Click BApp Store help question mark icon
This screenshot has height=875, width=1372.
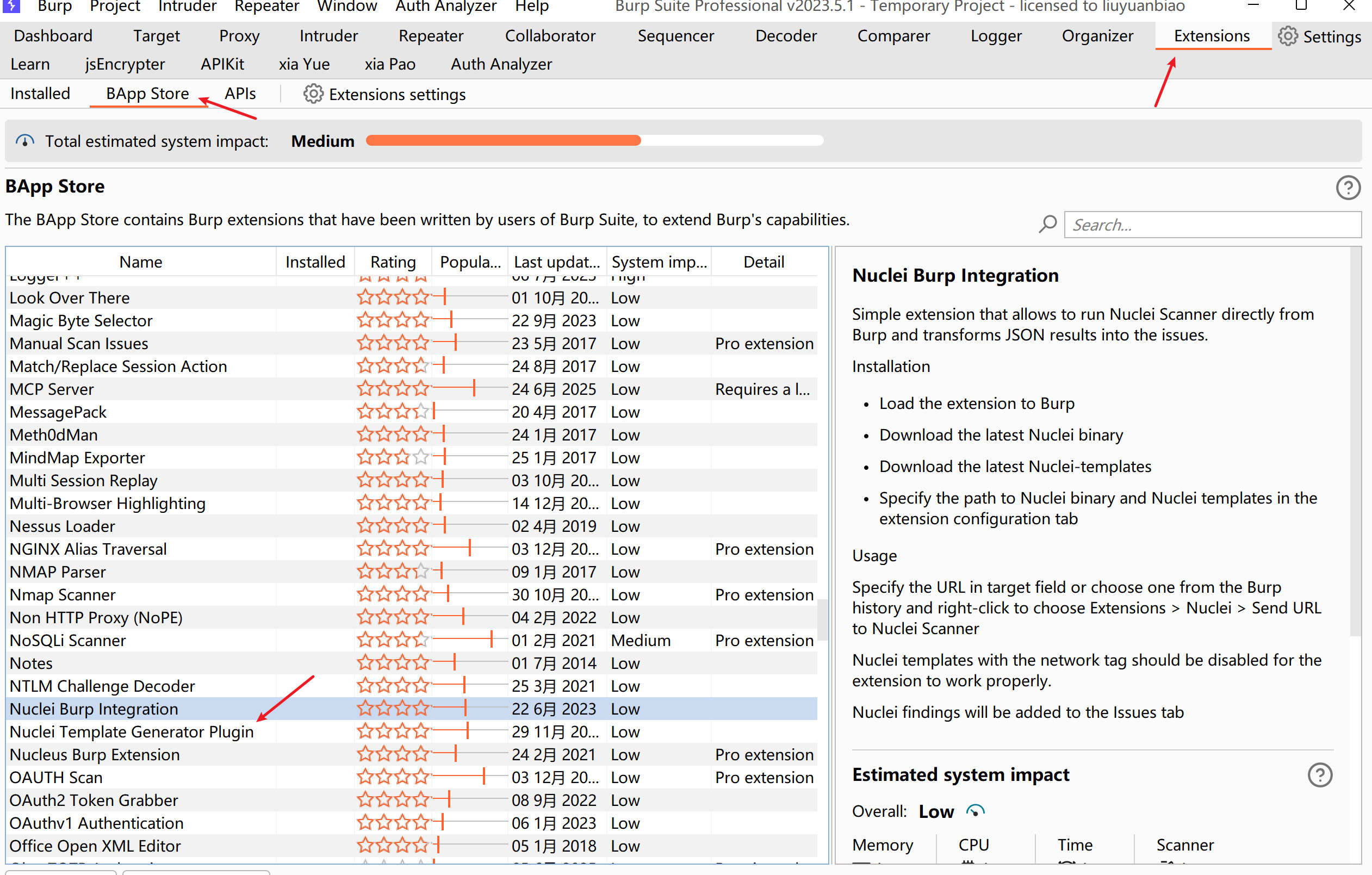[1348, 188]
